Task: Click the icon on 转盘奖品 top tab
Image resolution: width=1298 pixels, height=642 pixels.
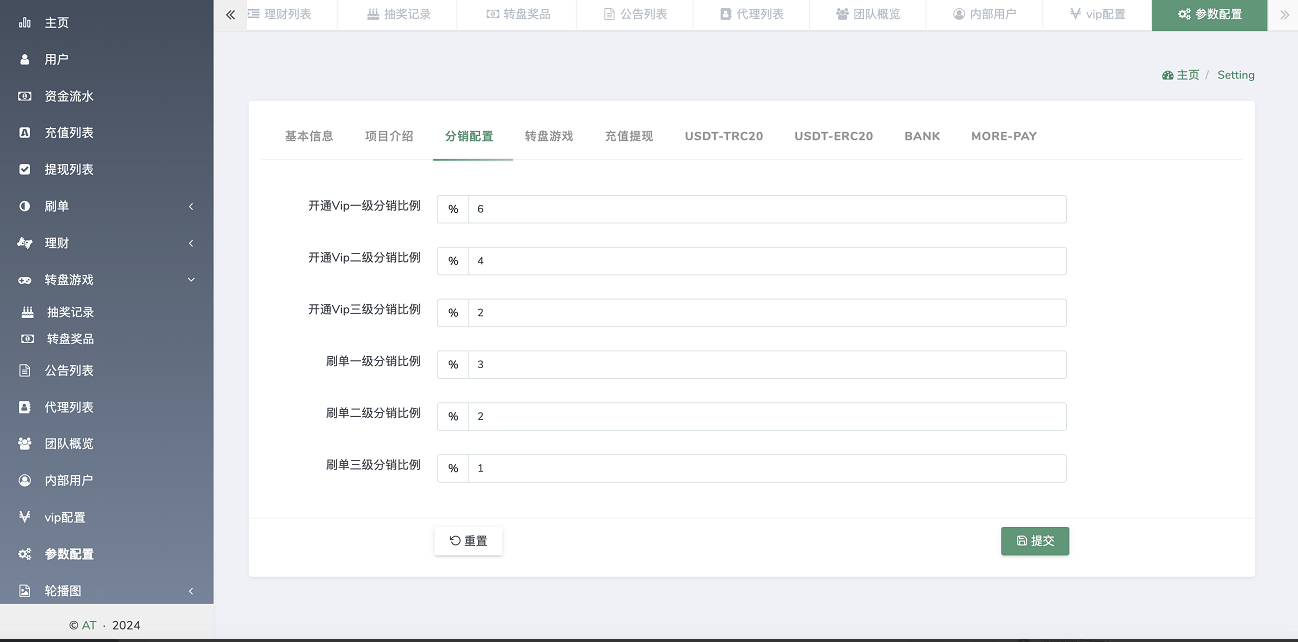Action: click(493, 15)
